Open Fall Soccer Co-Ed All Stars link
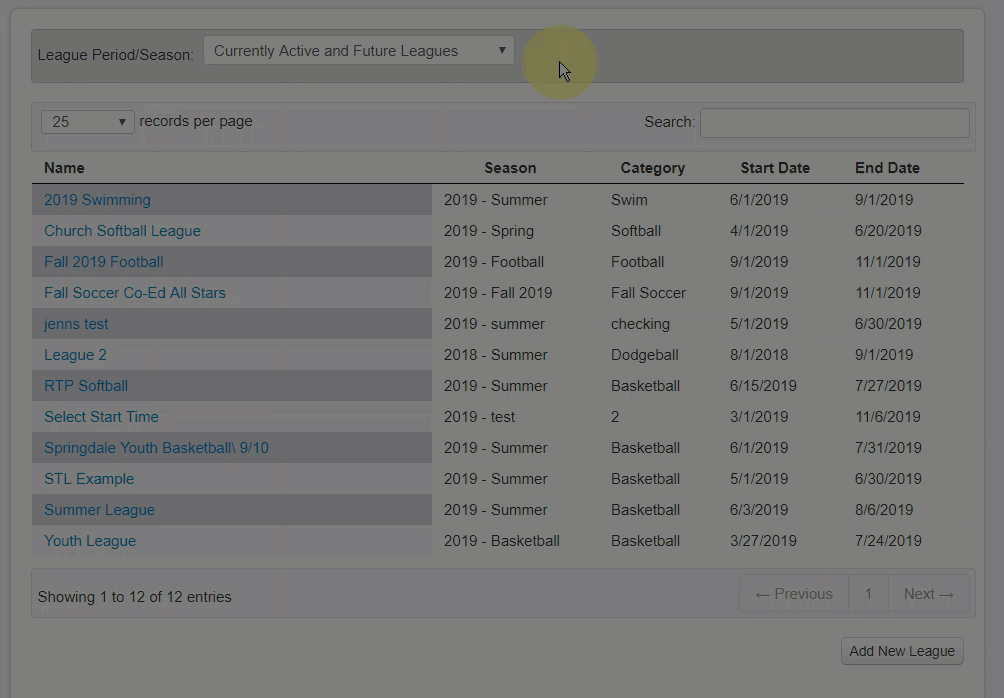The width and height of the screenshot is (1004, 698). pos(135,293)
